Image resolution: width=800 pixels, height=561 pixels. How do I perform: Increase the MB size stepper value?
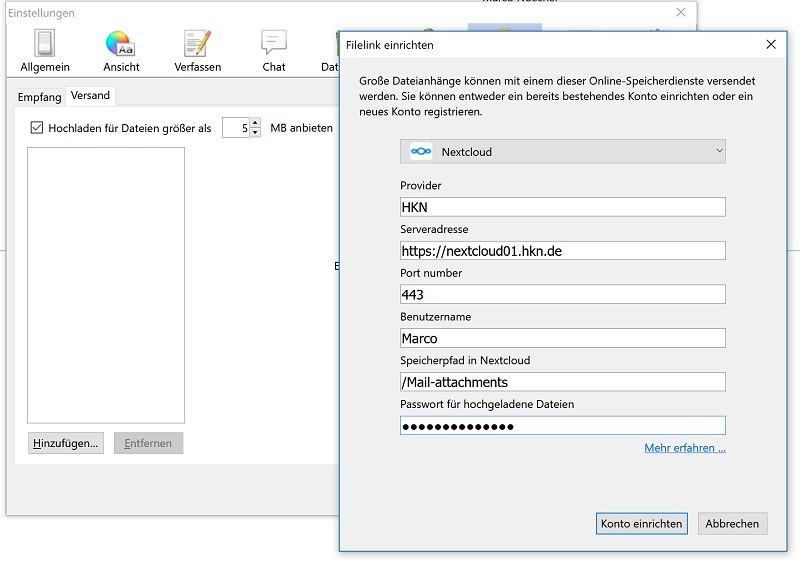click(255, 123)
